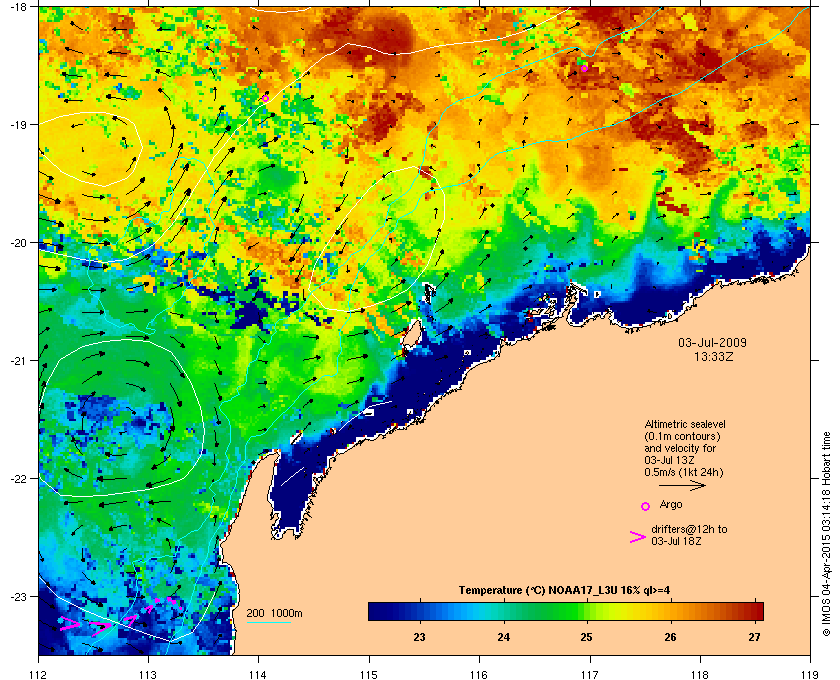
Task: Click latitude axis label -19
Action: point(17,125)
